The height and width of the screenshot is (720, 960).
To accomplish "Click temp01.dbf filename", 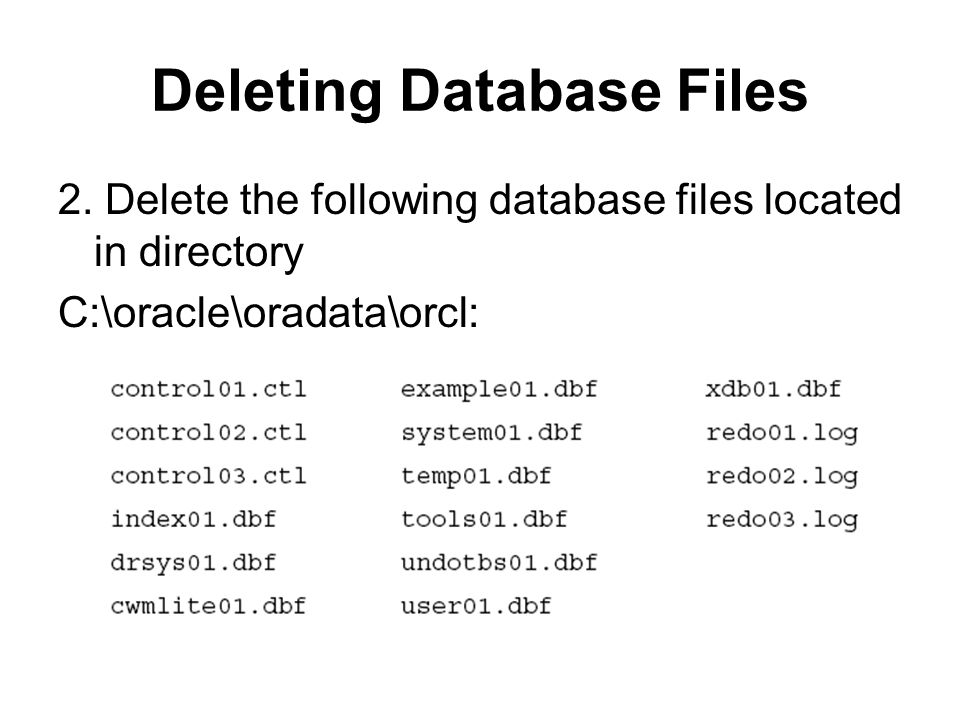I will pos(476,477).
